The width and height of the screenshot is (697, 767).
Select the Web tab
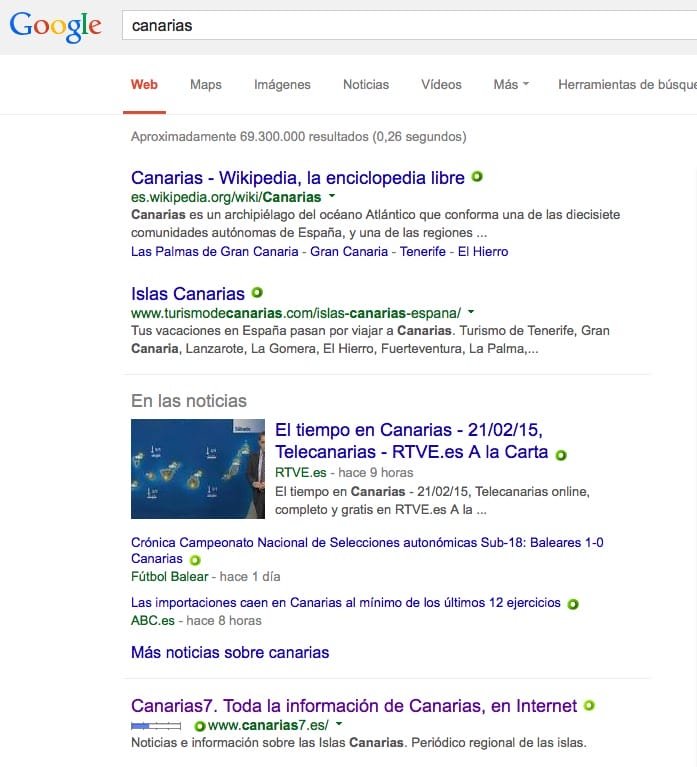(x=144, y=85)
